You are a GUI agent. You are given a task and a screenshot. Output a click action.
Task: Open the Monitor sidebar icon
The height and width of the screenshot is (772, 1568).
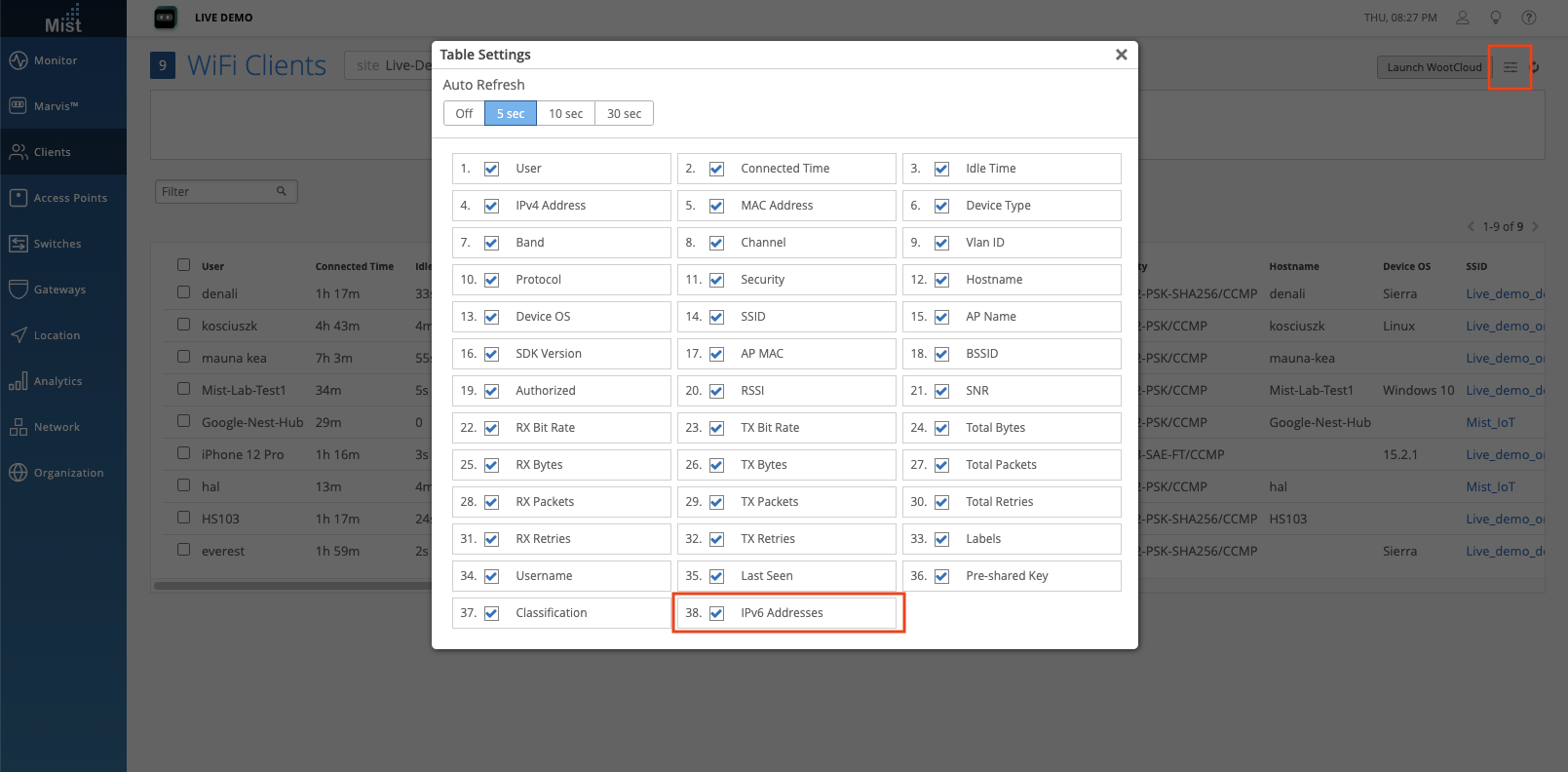point(19,60)
